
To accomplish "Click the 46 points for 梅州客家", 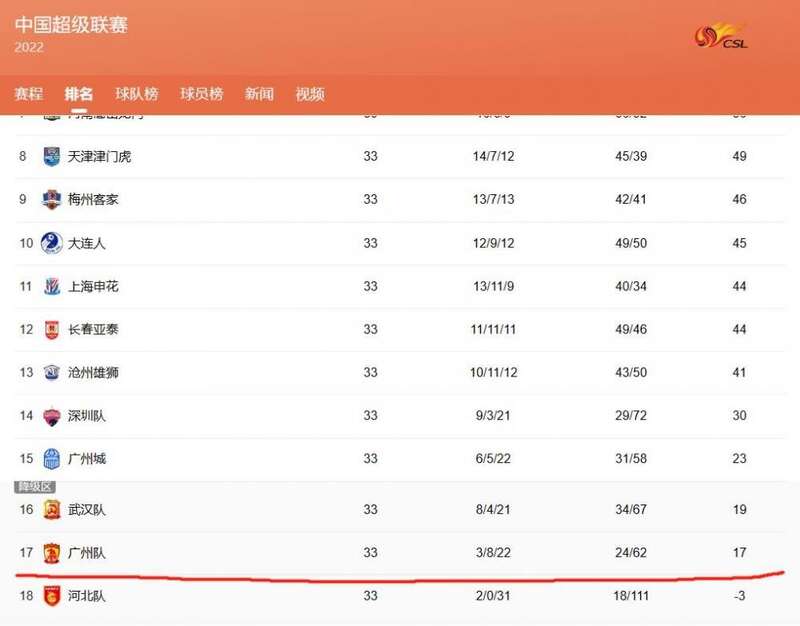I will coord(740,199).
